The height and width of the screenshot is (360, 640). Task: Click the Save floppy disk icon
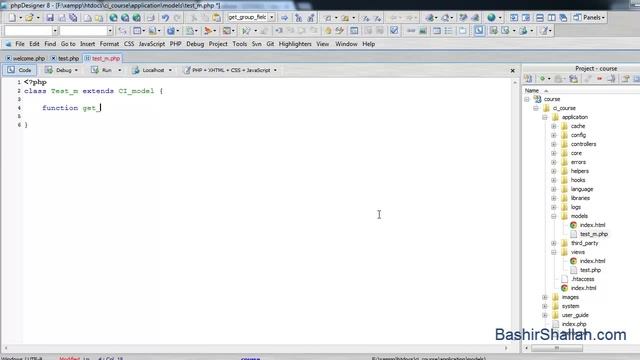click(50, 18)
